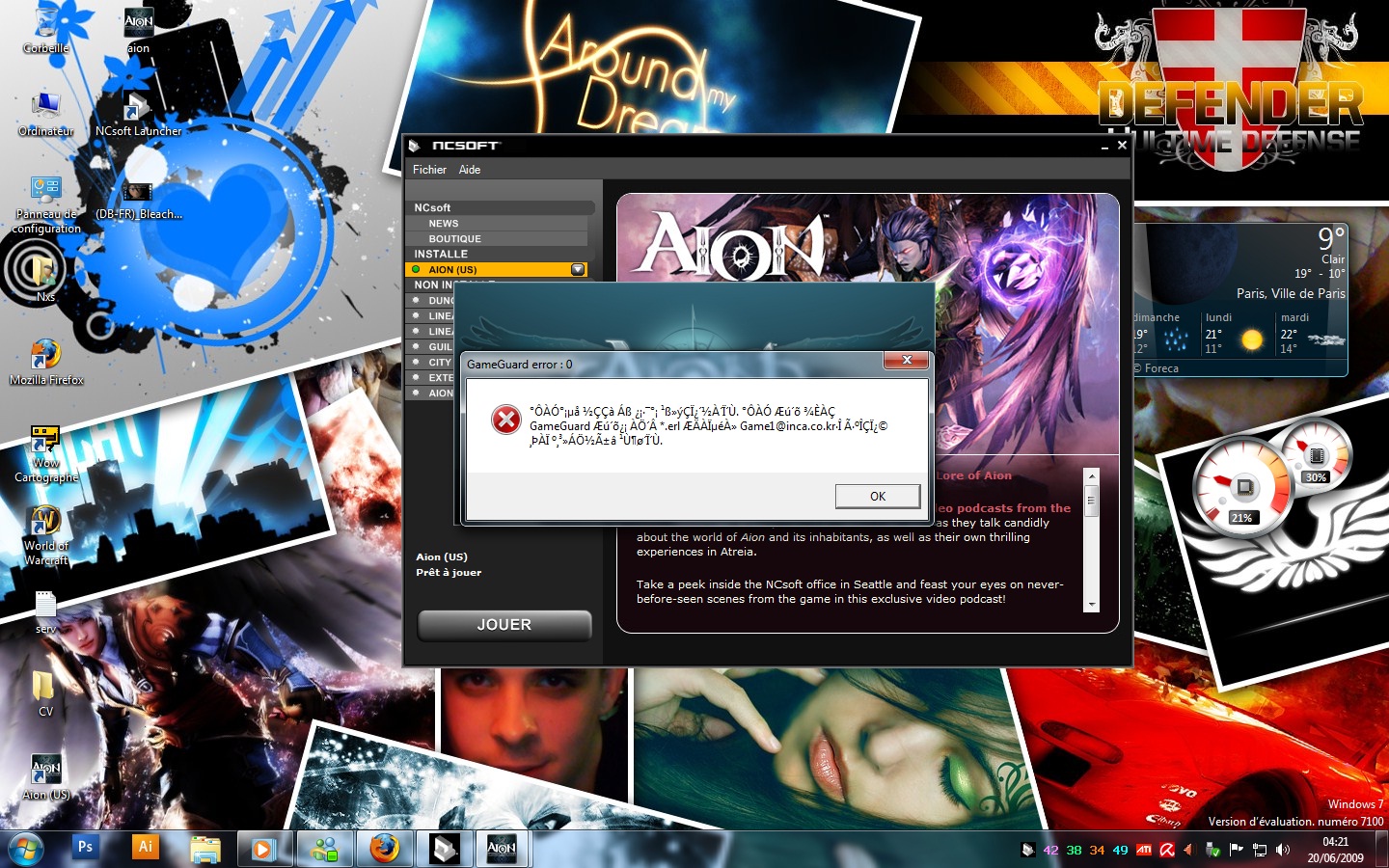Screen dimensions: 1389x868
Task: Select the installed AION (US) game entry
Action: click(498, 269)
